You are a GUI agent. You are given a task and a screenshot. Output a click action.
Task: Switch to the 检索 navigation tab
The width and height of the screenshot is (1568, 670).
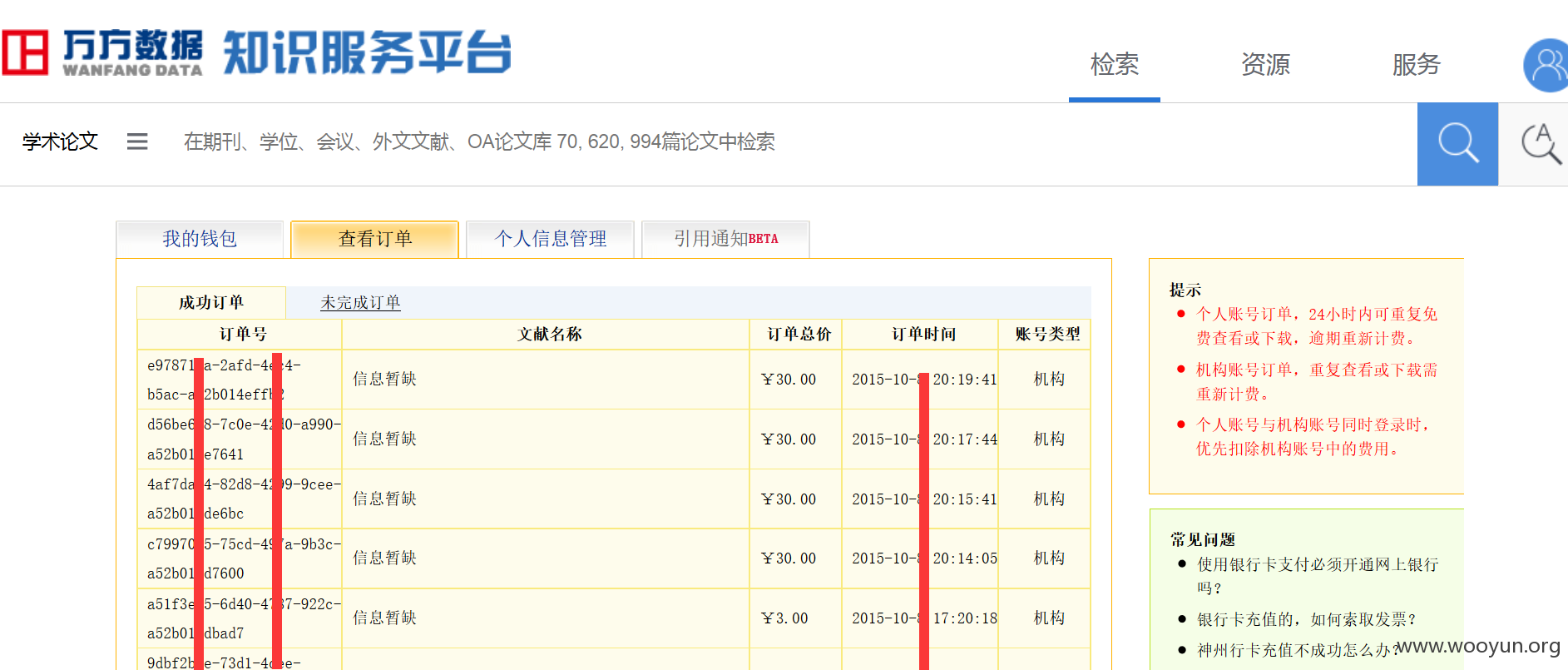tap(1115, 65)
